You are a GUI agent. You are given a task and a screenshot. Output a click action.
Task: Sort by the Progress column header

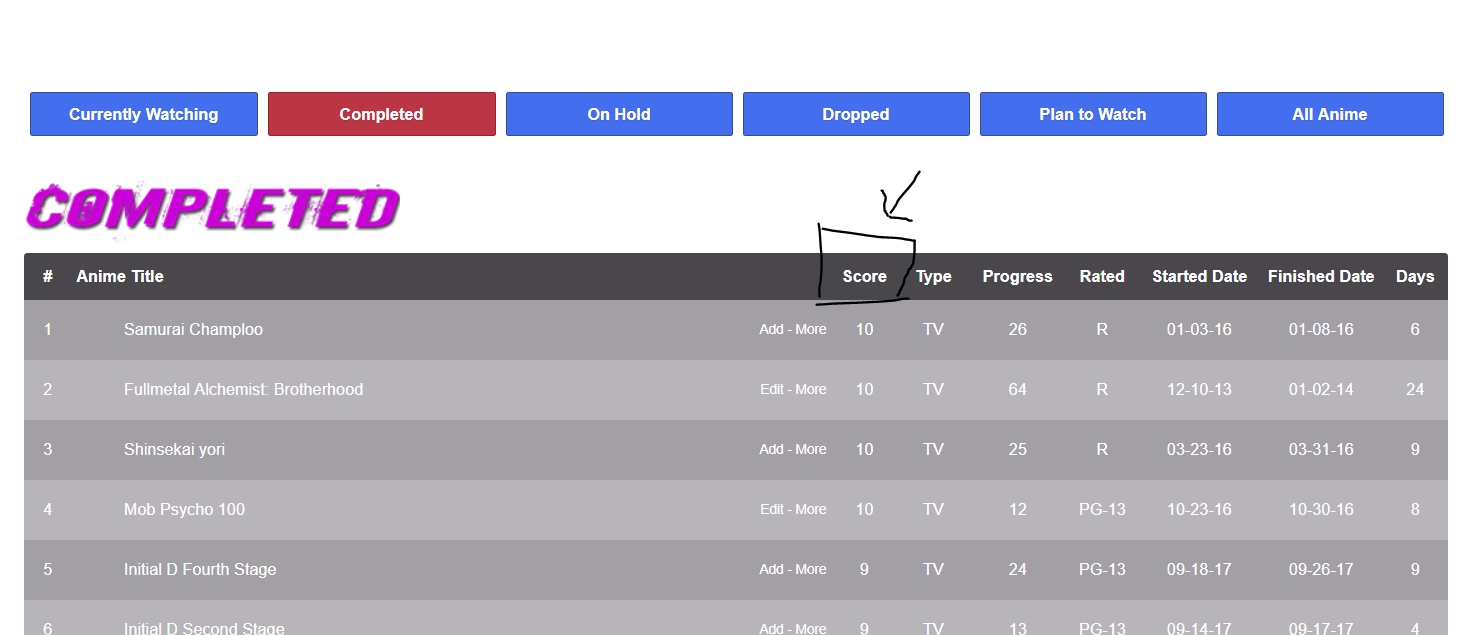(x=1017, y=277)
